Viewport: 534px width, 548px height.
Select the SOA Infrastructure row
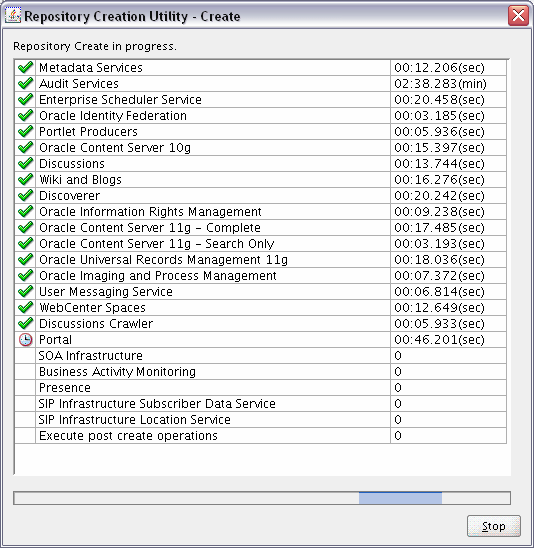pyautogui.click(x=260, y=355)
